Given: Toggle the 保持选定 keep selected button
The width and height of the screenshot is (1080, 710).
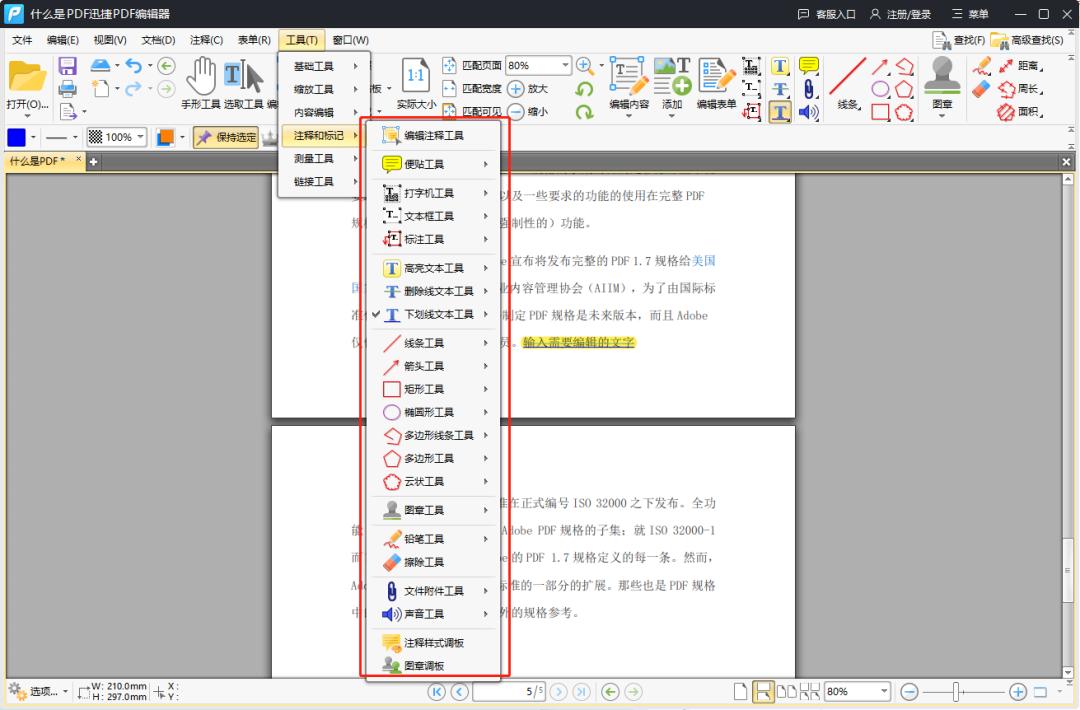Looking at the screenshot, I should 225,137.
